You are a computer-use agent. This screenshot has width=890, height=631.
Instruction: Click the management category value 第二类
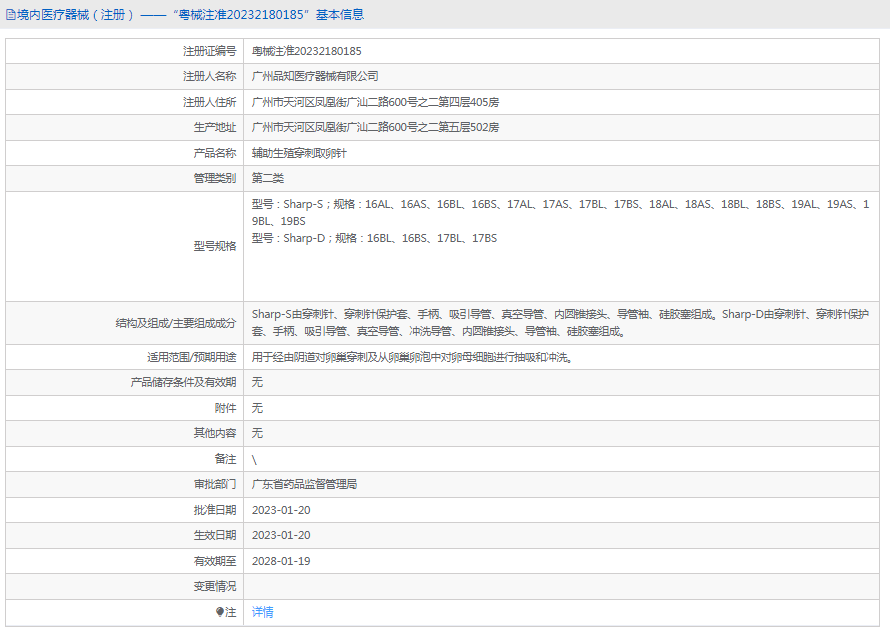(x=268, y=178)
